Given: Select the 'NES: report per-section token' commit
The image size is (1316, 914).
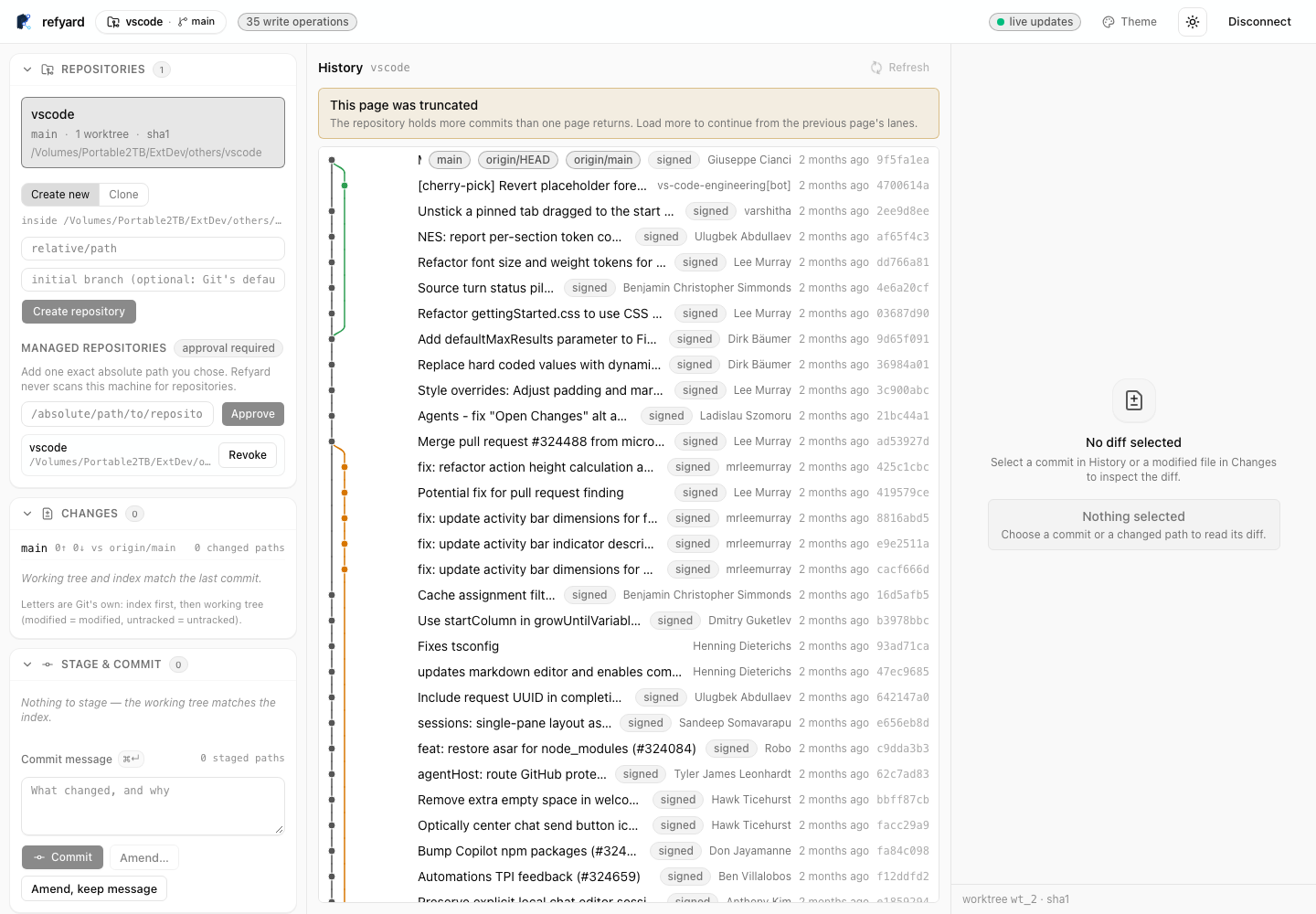Looking at the screenshot, I should 629,237.
